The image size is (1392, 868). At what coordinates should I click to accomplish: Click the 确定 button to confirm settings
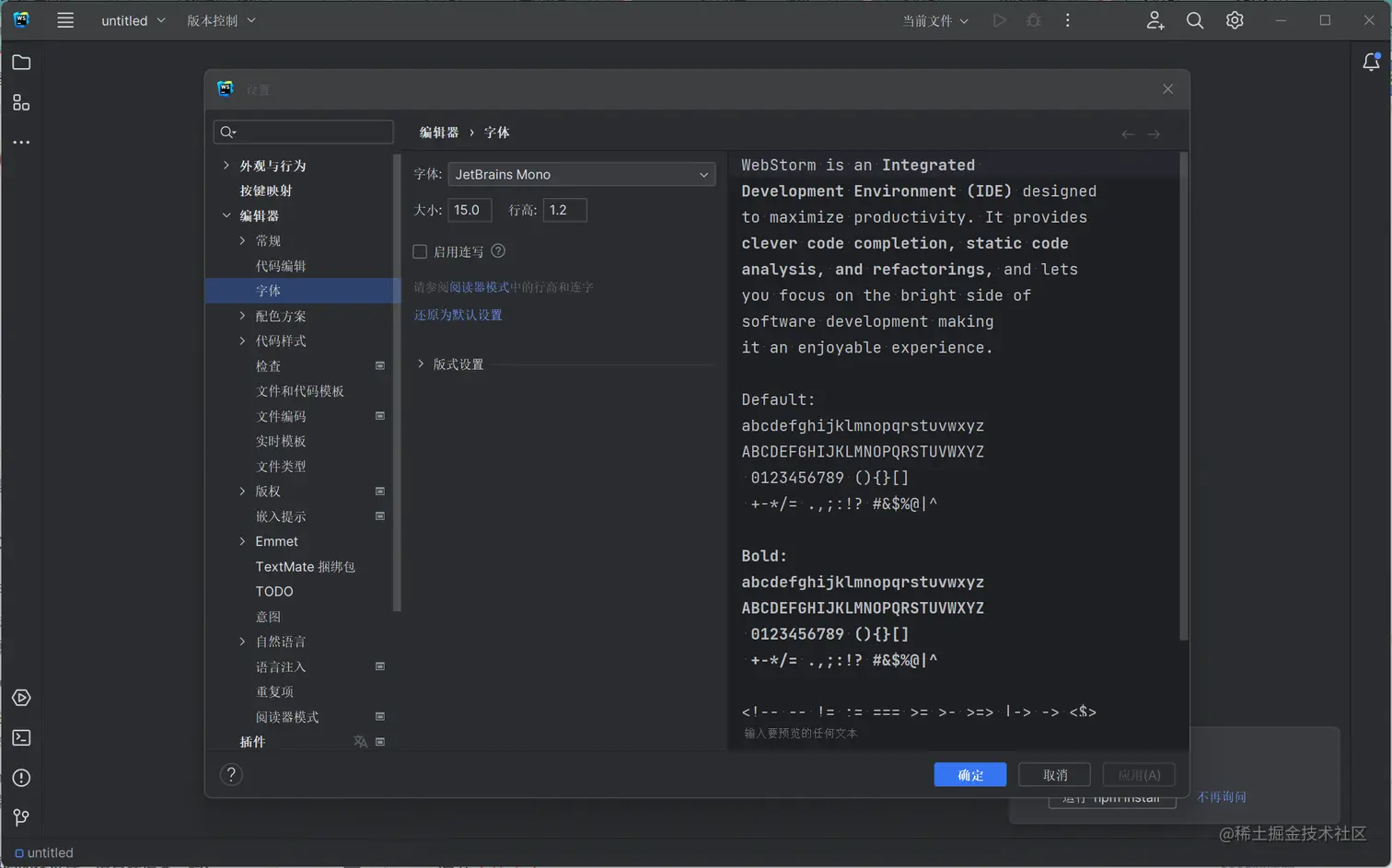click(969, 774)
